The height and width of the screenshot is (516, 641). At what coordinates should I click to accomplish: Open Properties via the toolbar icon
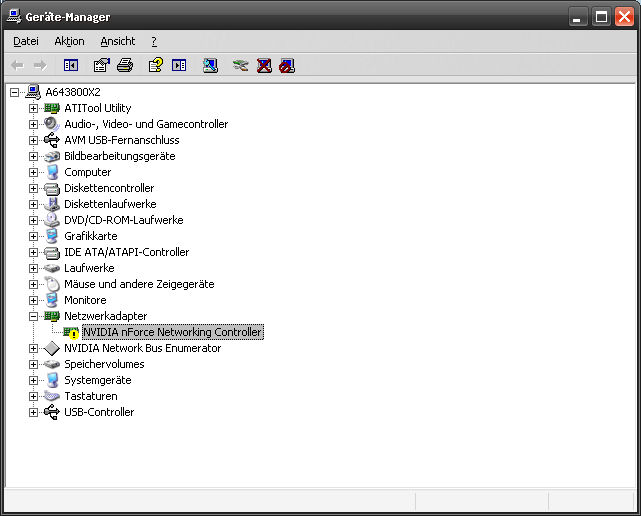(102, 65)
